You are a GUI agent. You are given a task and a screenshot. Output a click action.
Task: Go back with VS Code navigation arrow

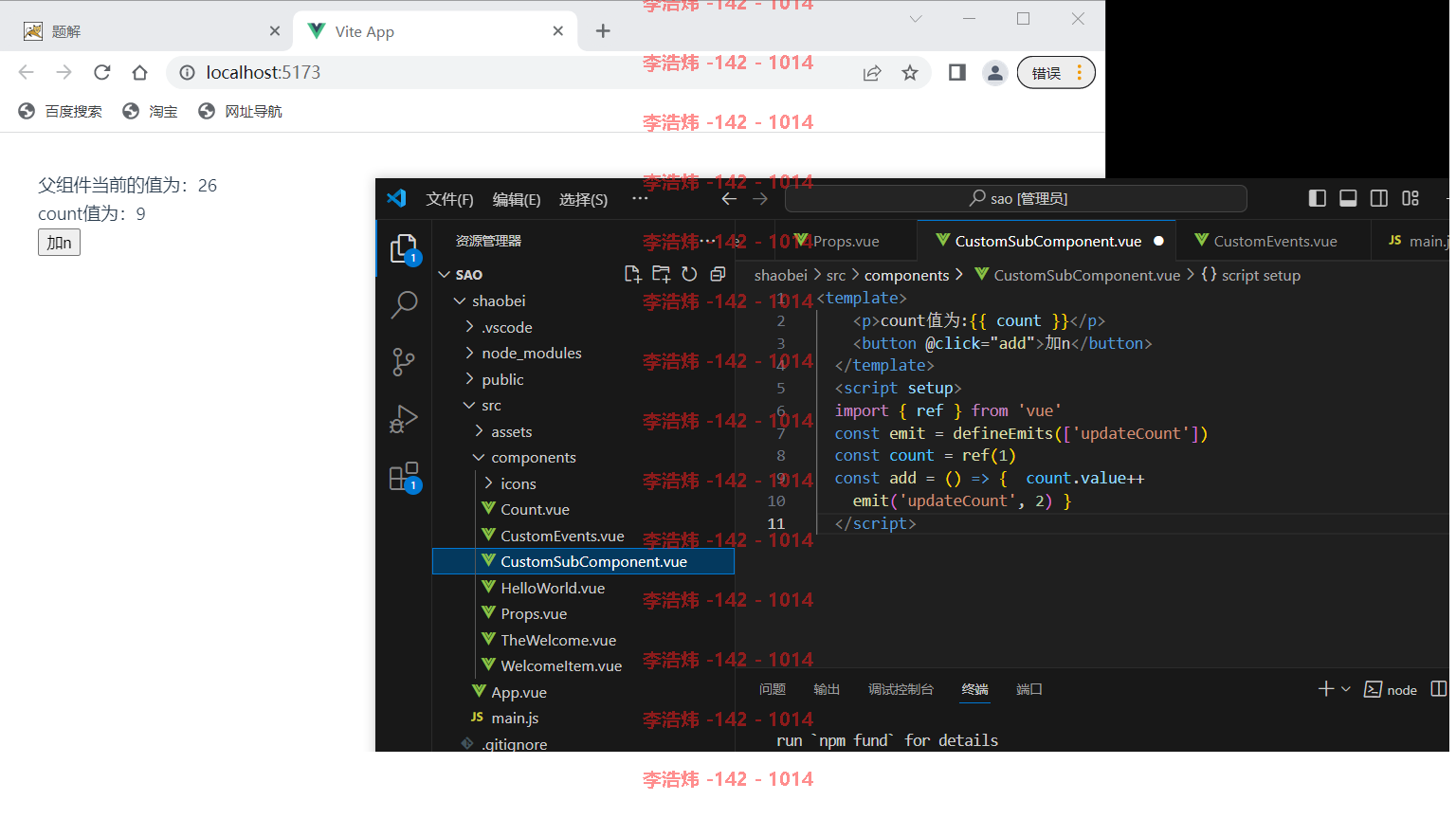[729, 199]
